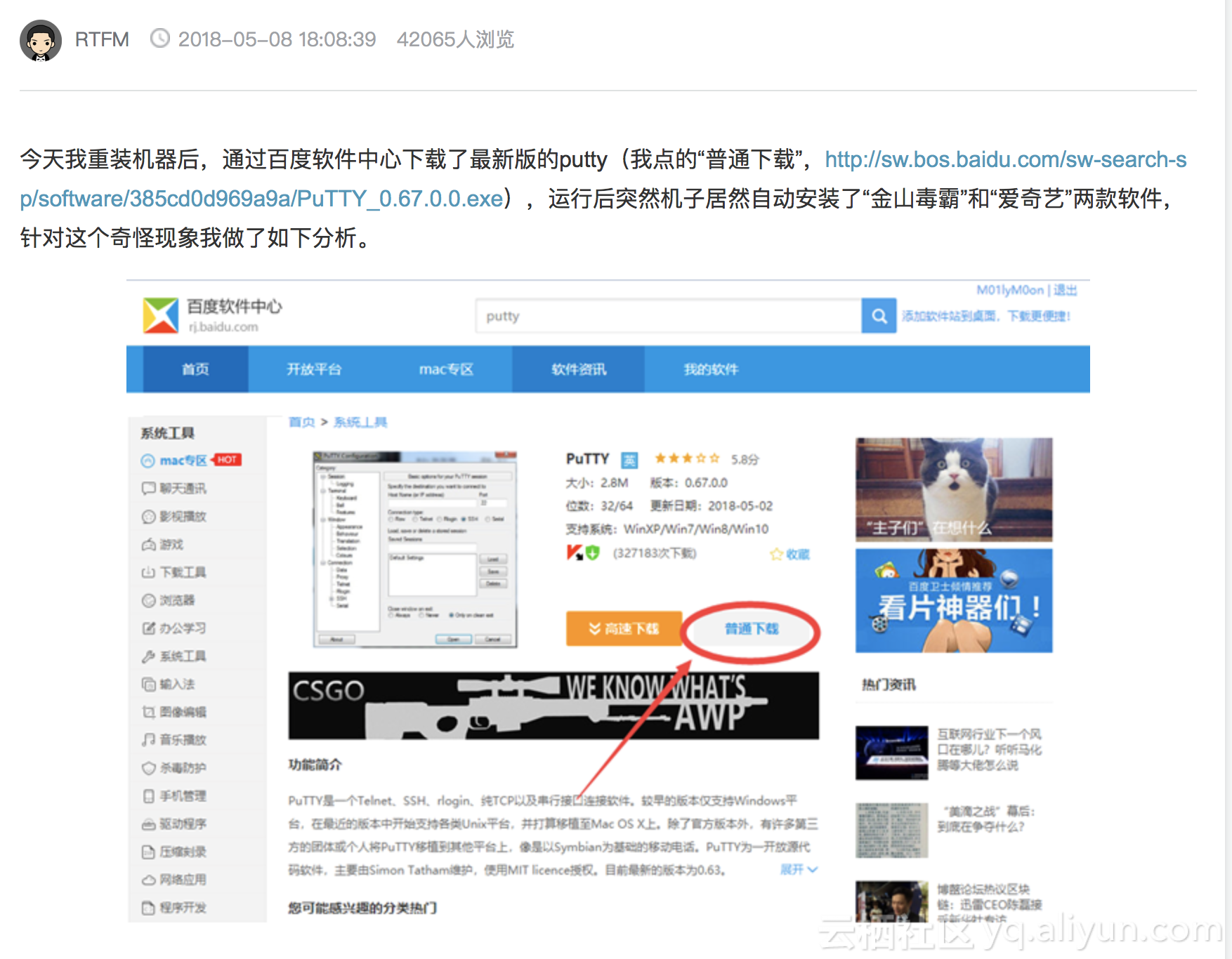Viewport: 1232px width, 959px height.
Task: Click the 百度软件中心 logo
Action: (160, 315)
